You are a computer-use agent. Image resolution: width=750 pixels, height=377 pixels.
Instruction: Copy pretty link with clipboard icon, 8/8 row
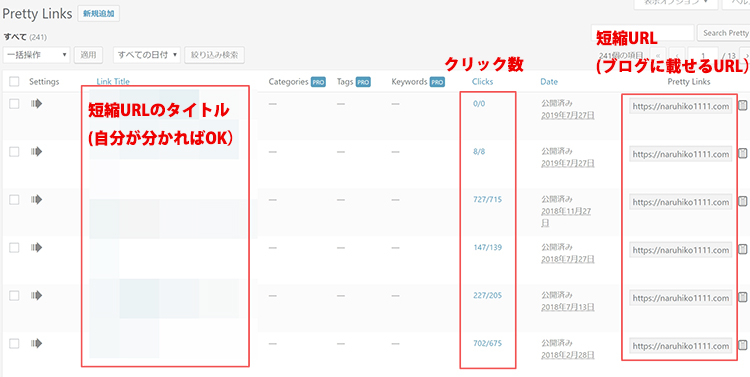742,154
